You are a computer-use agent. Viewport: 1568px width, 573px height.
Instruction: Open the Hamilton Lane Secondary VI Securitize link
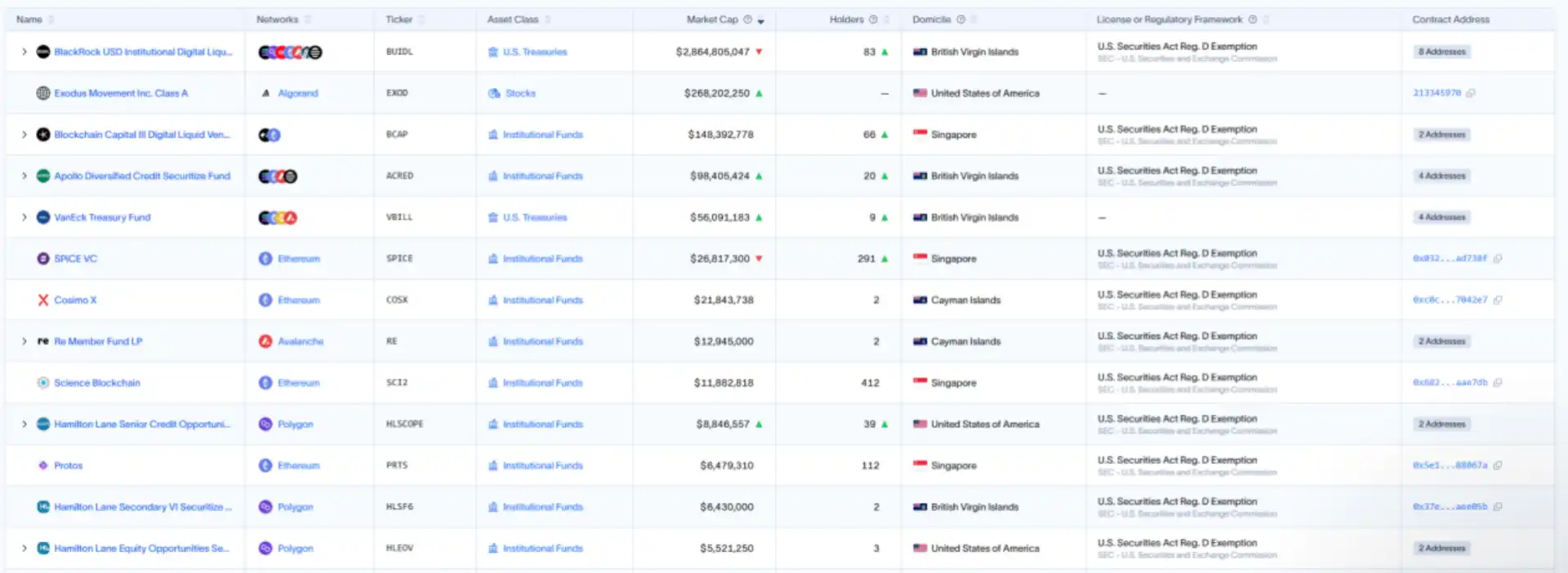click(143, 507)
